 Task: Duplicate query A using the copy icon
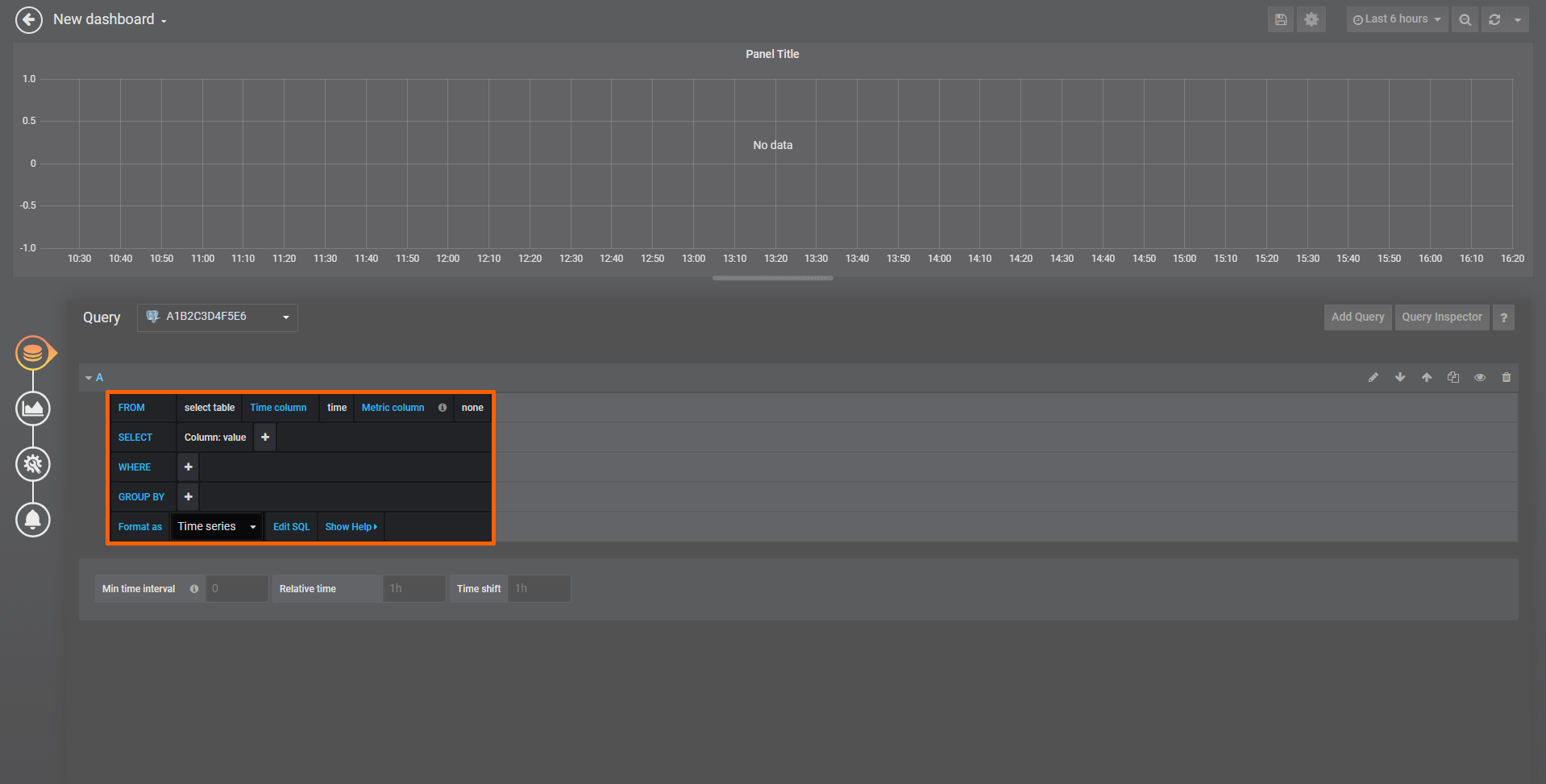point(1452,376)
